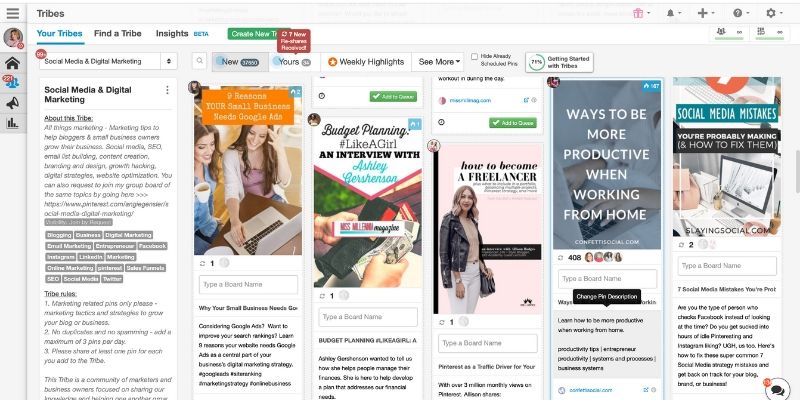This screenshot has width=800, height=400.
Task: Open the How to Become a Freelancer pin image
Action: (488, 229)
